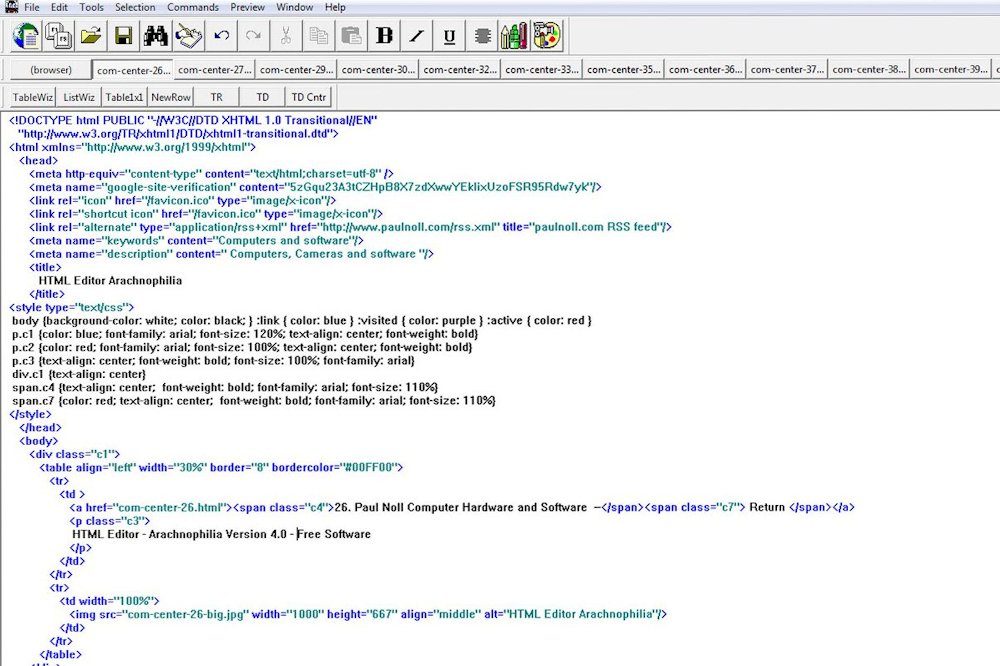Viewport: 1000px width, 666px height.
Task: Click the table align="left" tag line
Action: point(221,468)
